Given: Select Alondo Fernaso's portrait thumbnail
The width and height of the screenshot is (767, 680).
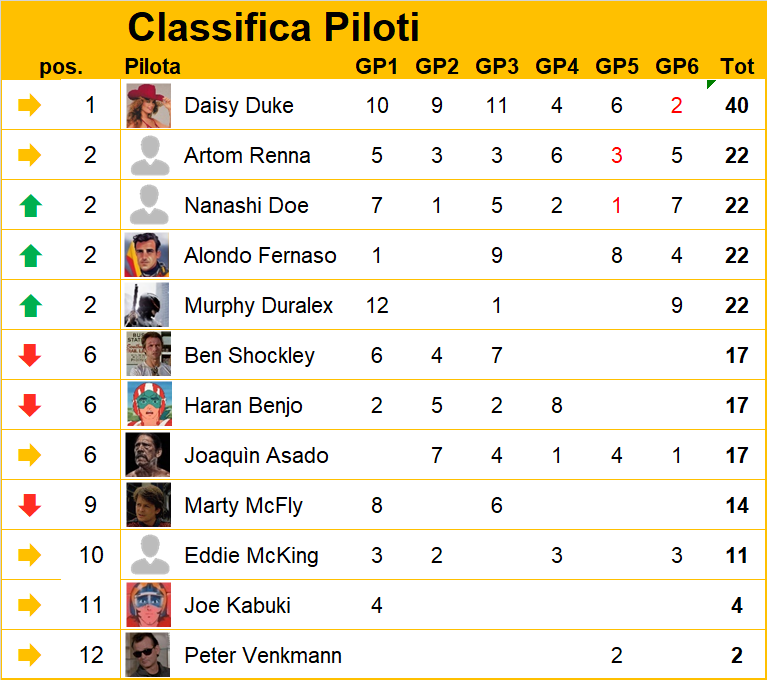Looking at the screenshot, I should 147,254.
